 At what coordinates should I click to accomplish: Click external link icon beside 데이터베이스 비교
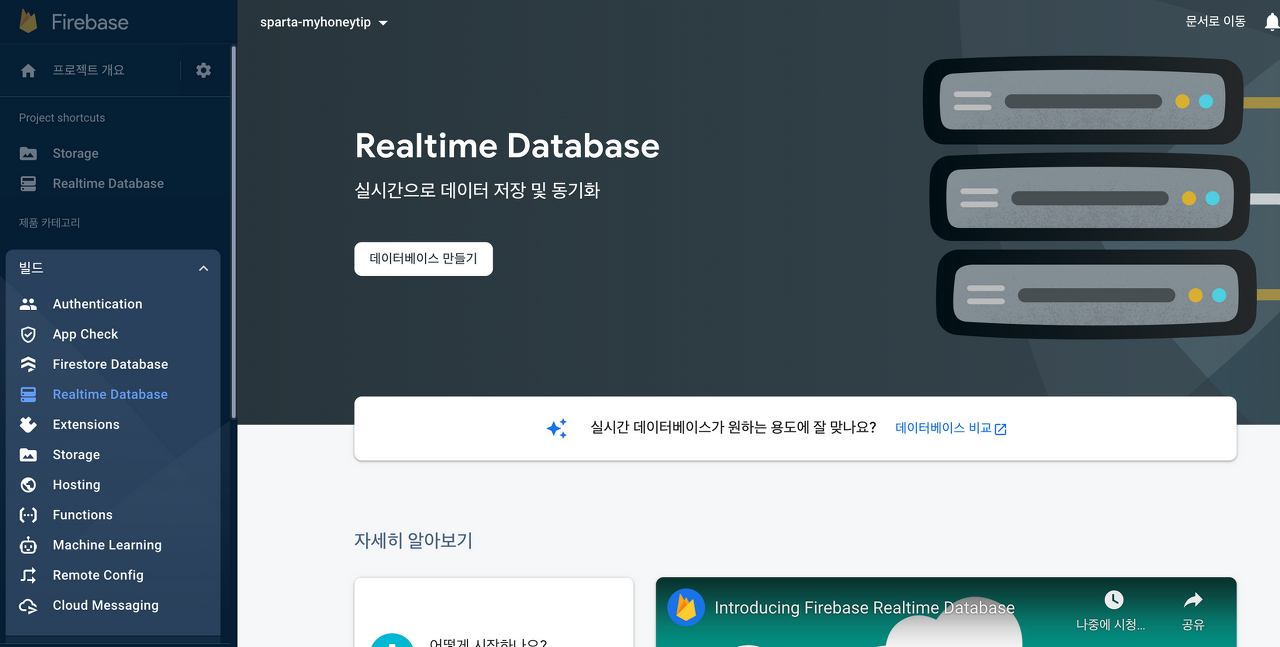[1001, 429]
